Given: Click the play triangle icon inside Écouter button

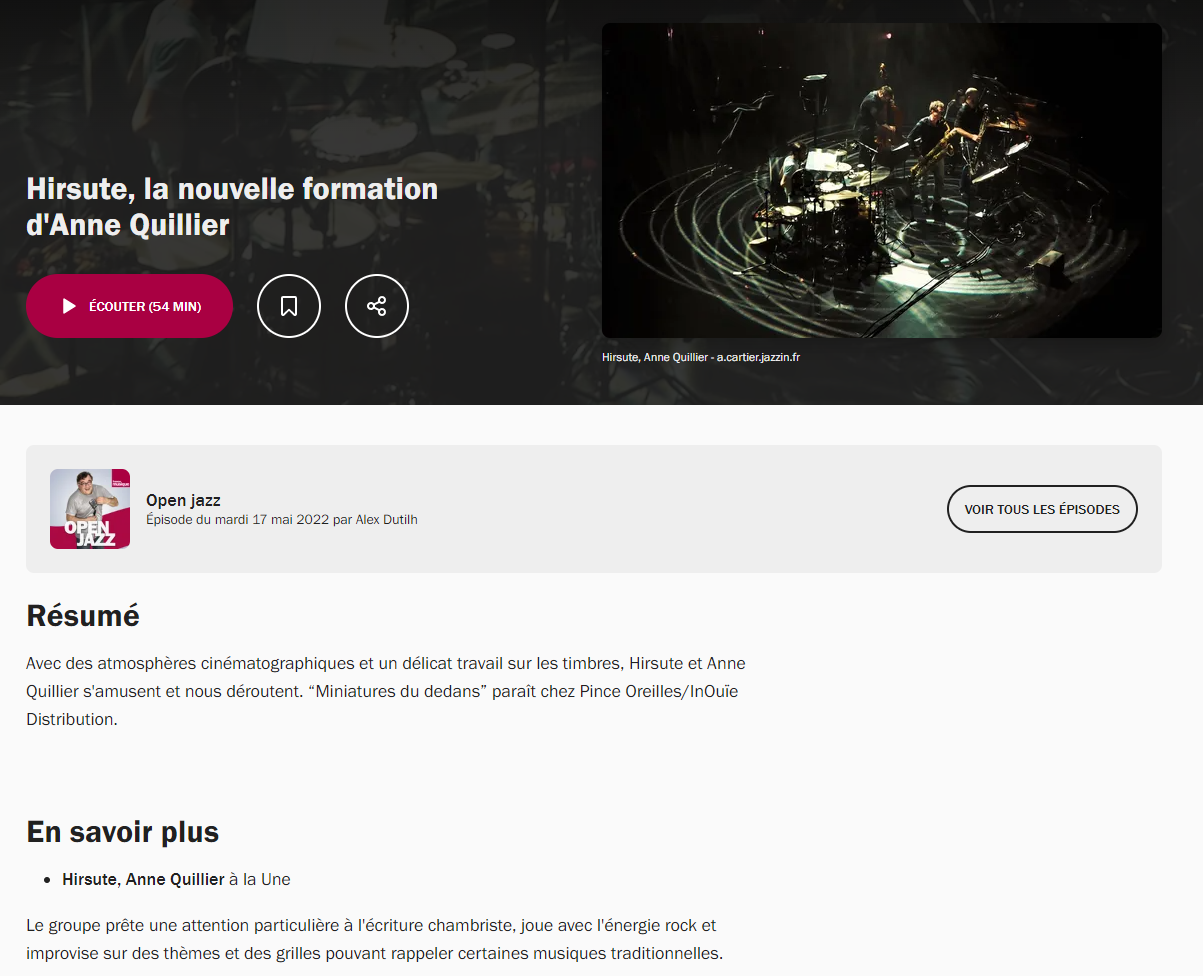Looking at the screenshot, I should (69, 306).
